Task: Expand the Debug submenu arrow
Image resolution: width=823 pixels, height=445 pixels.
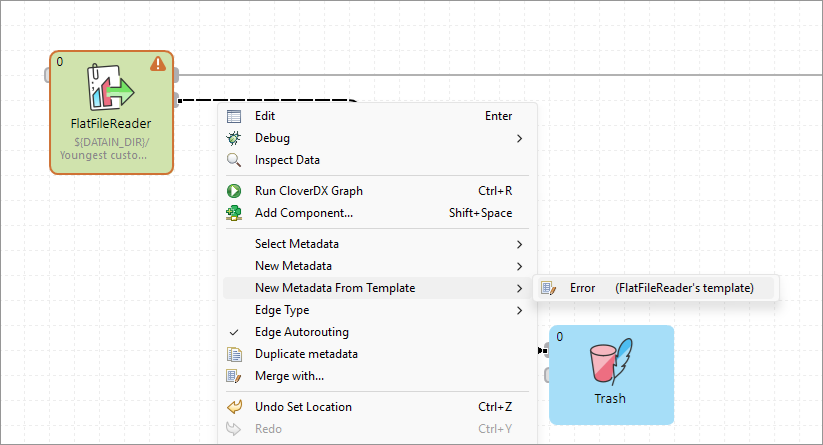Action: [x=519, y=138]
